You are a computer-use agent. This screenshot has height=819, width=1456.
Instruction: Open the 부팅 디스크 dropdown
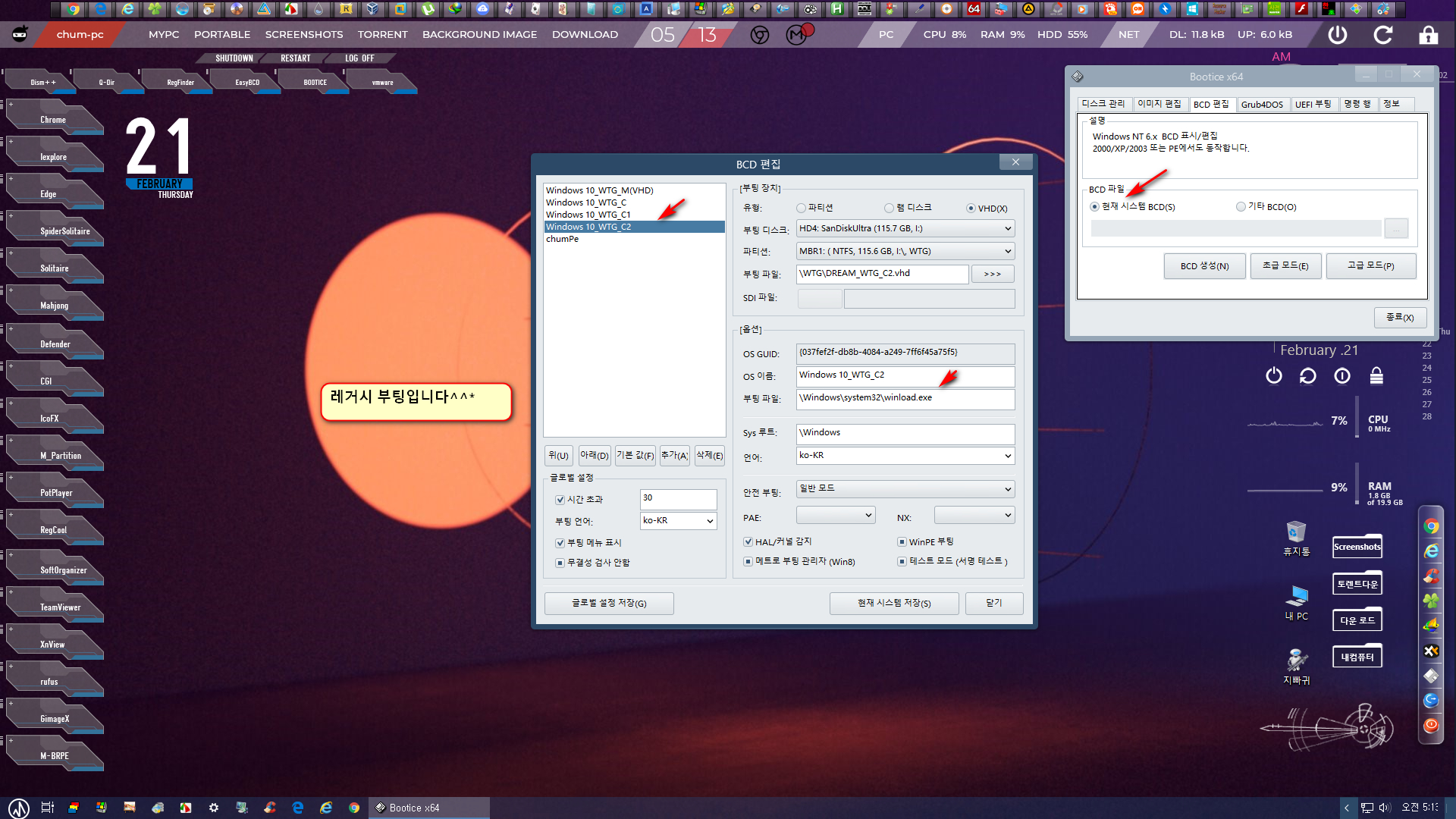[905, 228]
